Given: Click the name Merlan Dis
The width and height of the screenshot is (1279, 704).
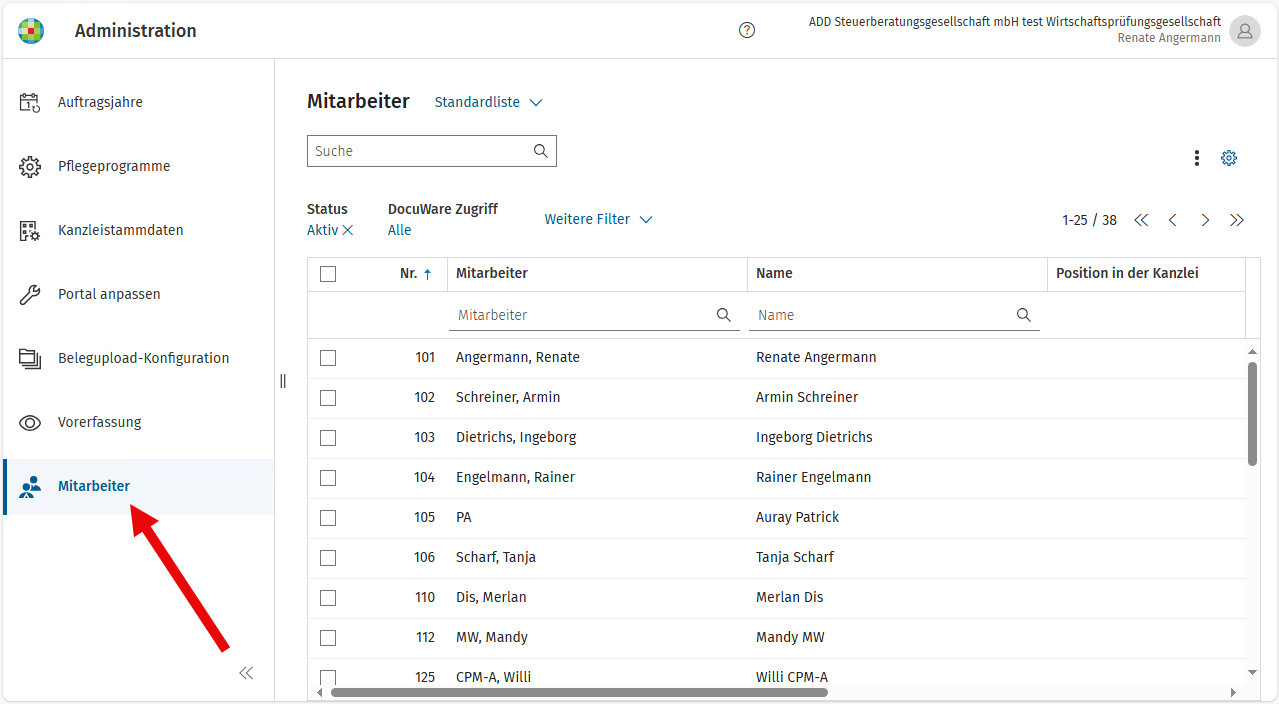Looking at the screenshot, I should 790,597.
